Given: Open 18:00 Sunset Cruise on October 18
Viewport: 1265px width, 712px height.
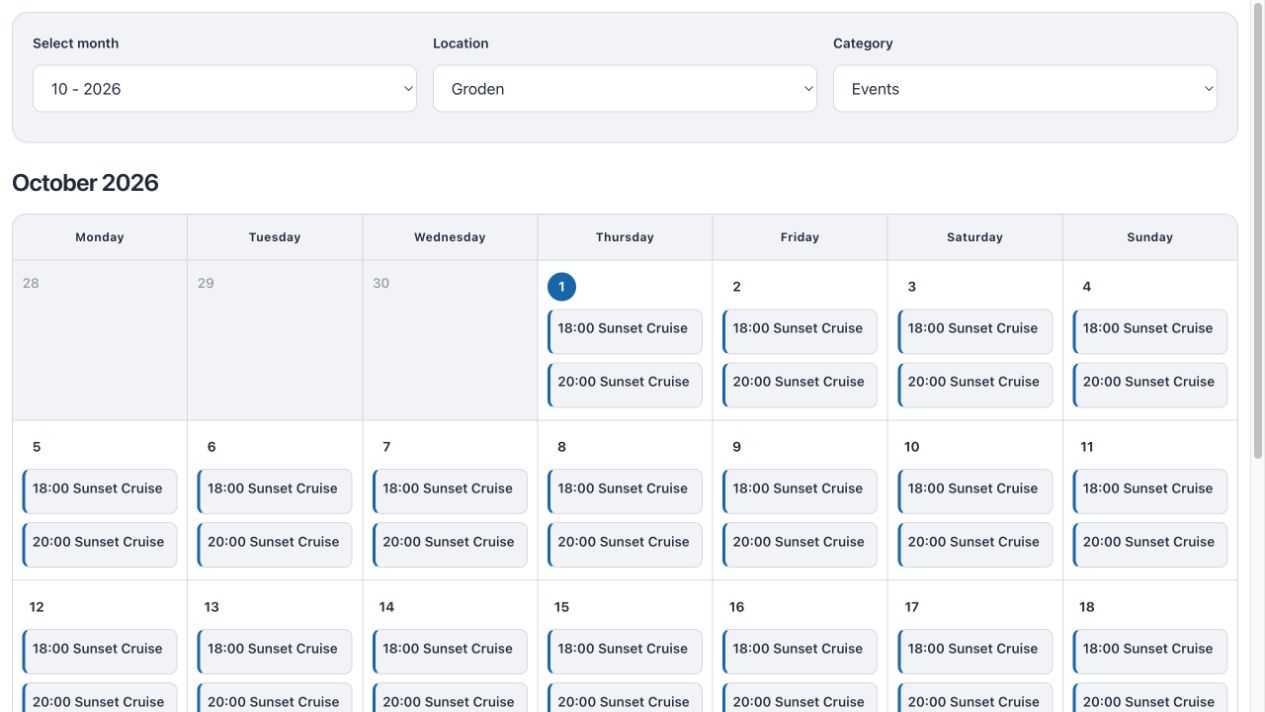Looking at the screenshot, I should [1150, 651].
